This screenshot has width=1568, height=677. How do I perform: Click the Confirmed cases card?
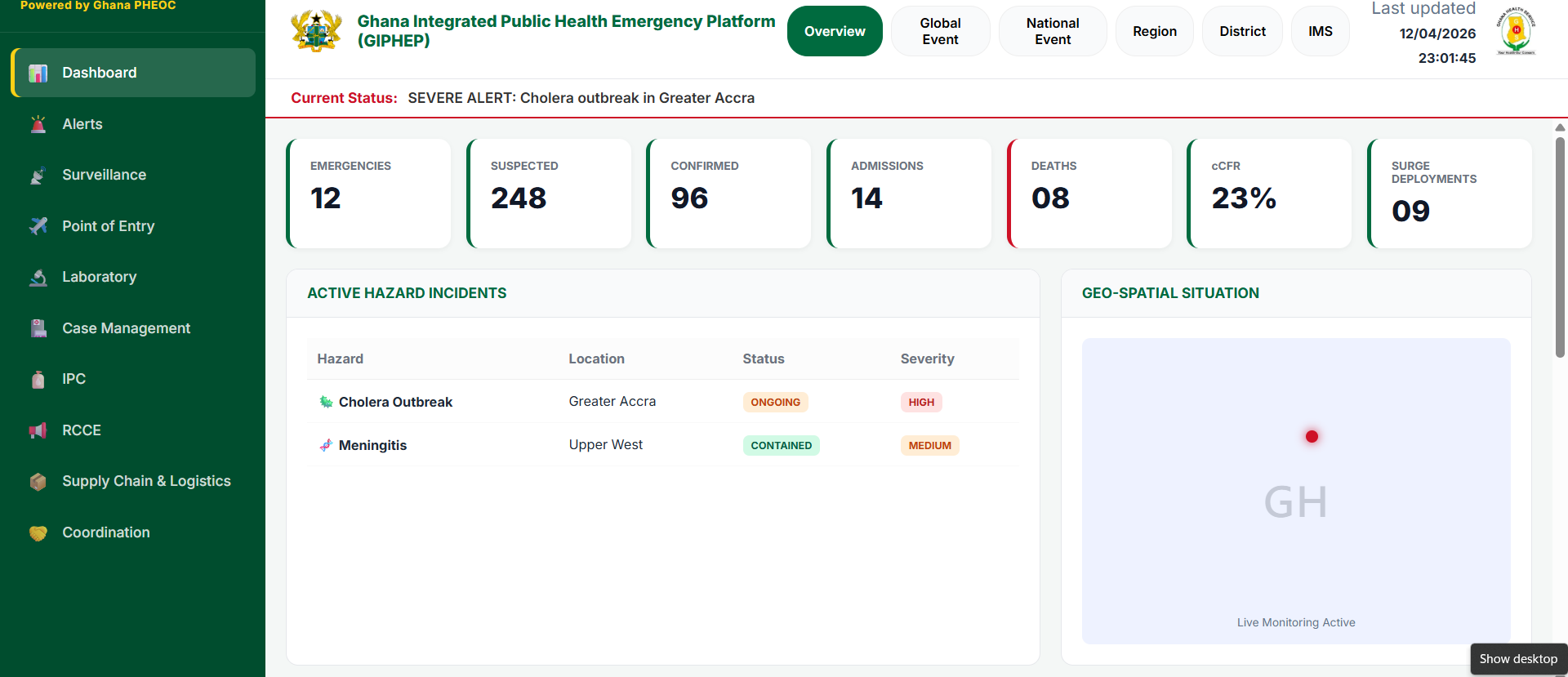tap(728, 194)
